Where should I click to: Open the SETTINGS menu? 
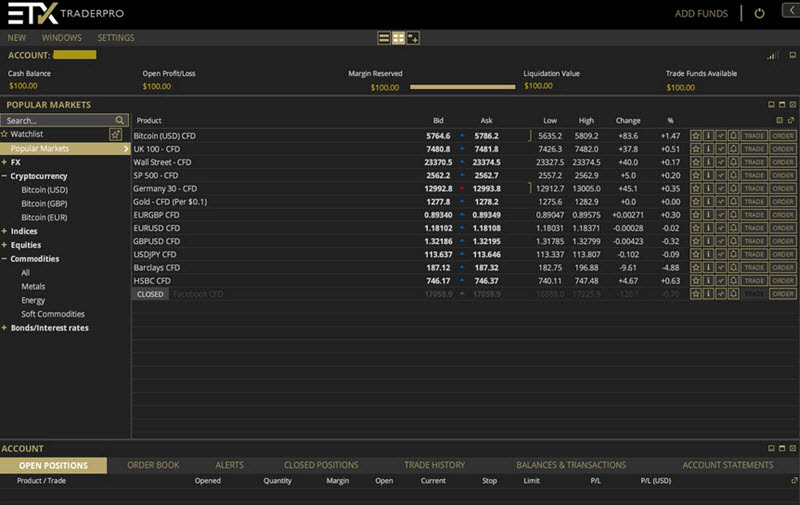116,38
